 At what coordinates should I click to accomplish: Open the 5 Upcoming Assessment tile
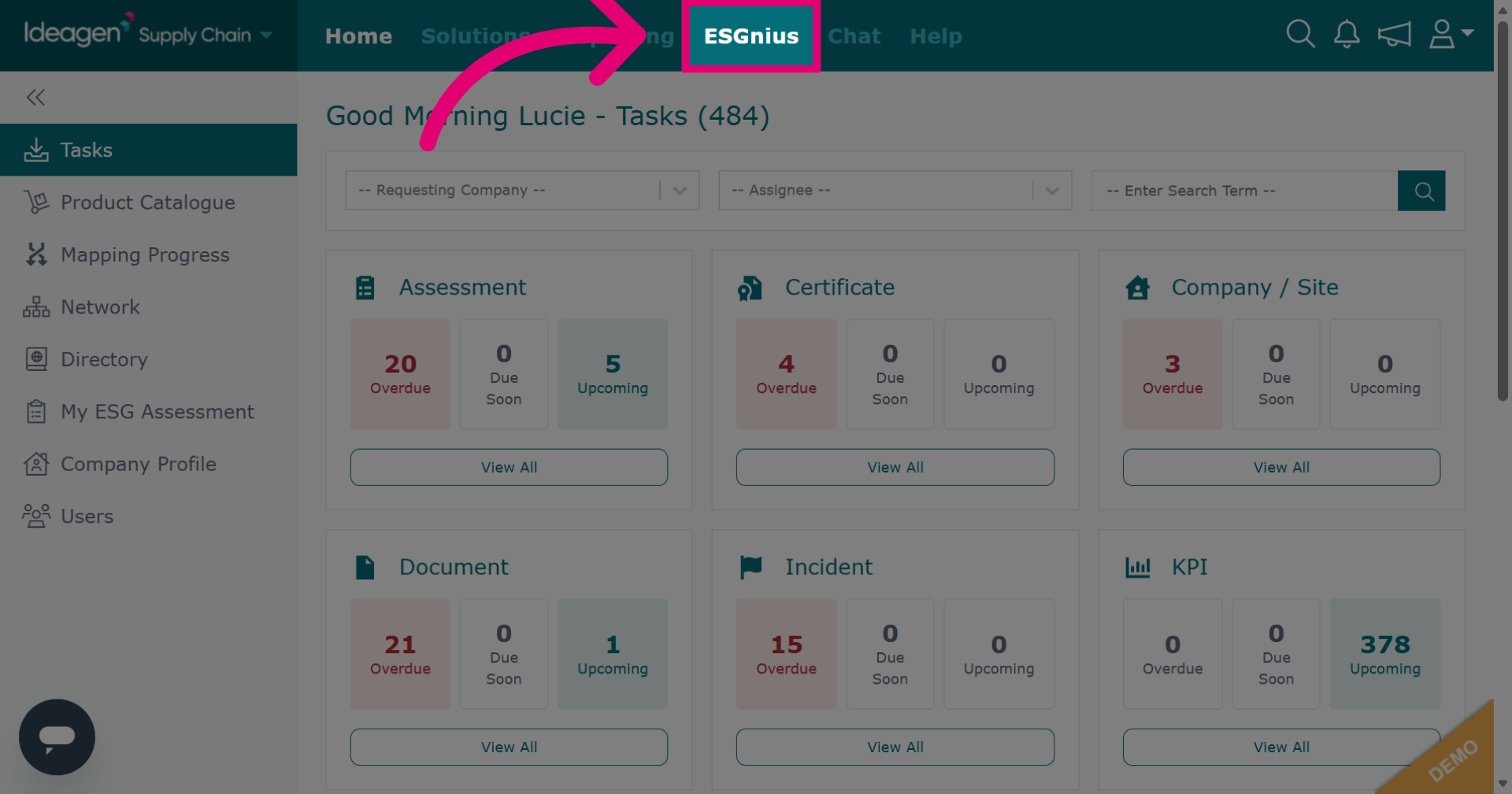(x=613, y=374)
